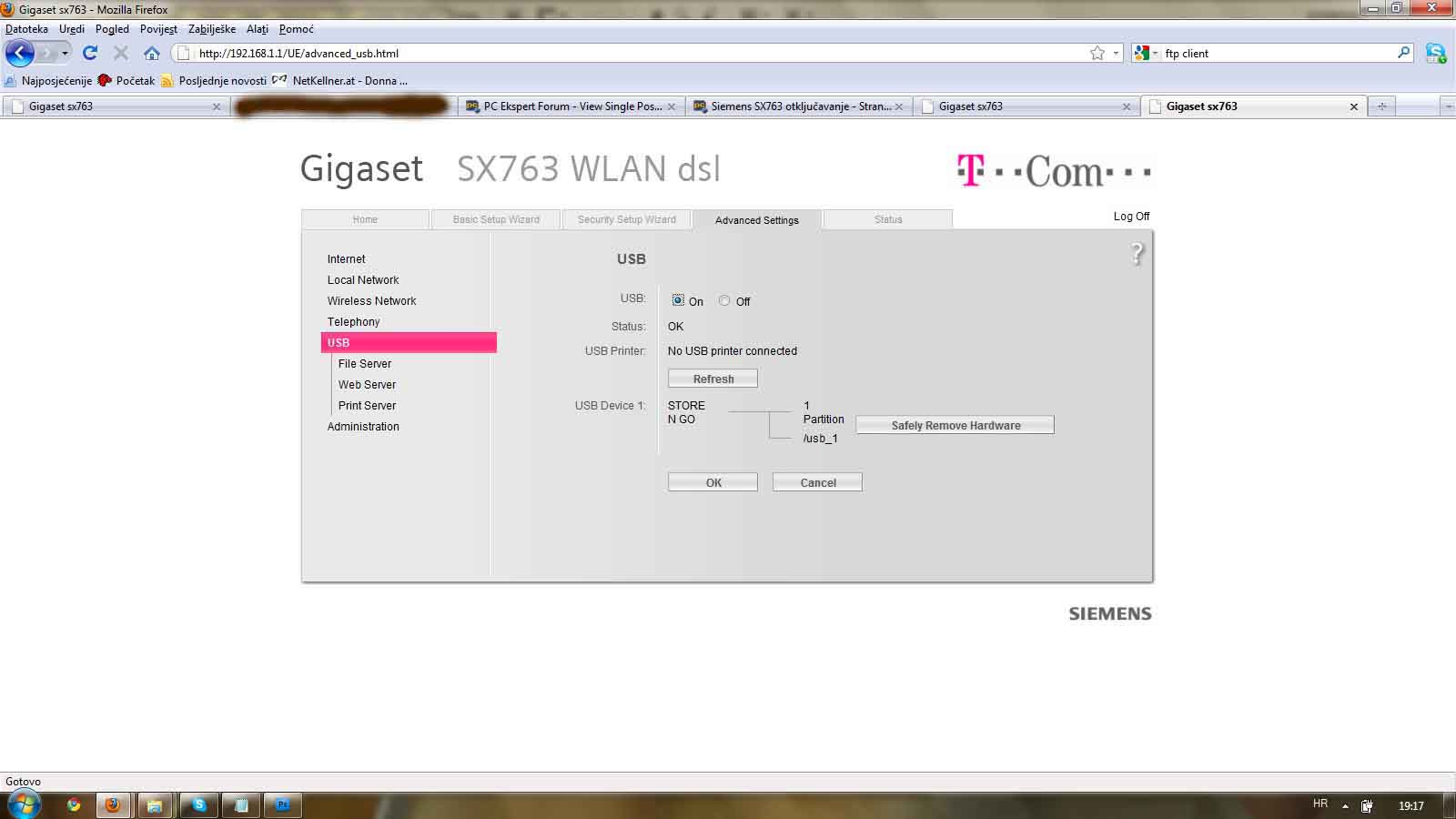This screenshot has height=819, width=1456.
Task: Switch to the router Home tab
Action: [x=365, y=219]
